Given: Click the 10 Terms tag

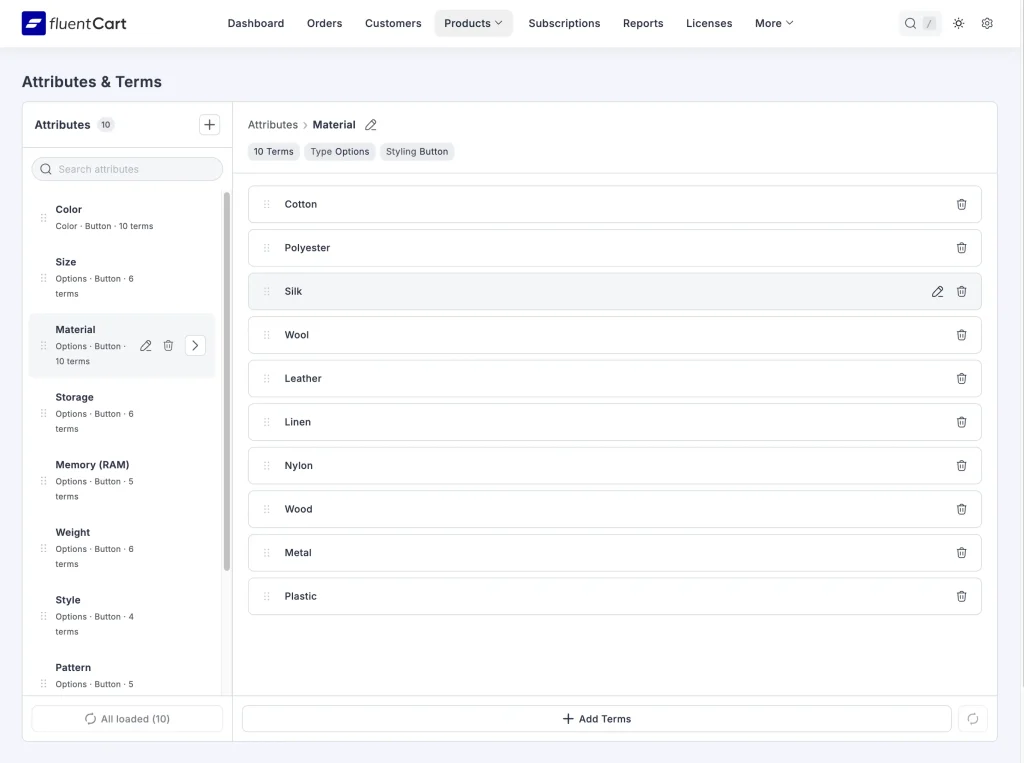Looking at the screenshot, I should 274,152.
